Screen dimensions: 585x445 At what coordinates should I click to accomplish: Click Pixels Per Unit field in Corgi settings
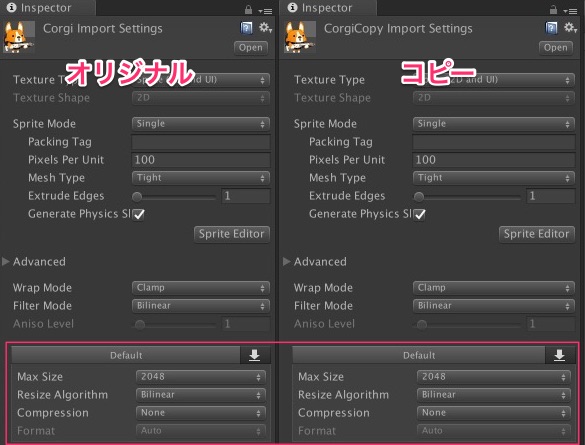(x=201, y=160)
